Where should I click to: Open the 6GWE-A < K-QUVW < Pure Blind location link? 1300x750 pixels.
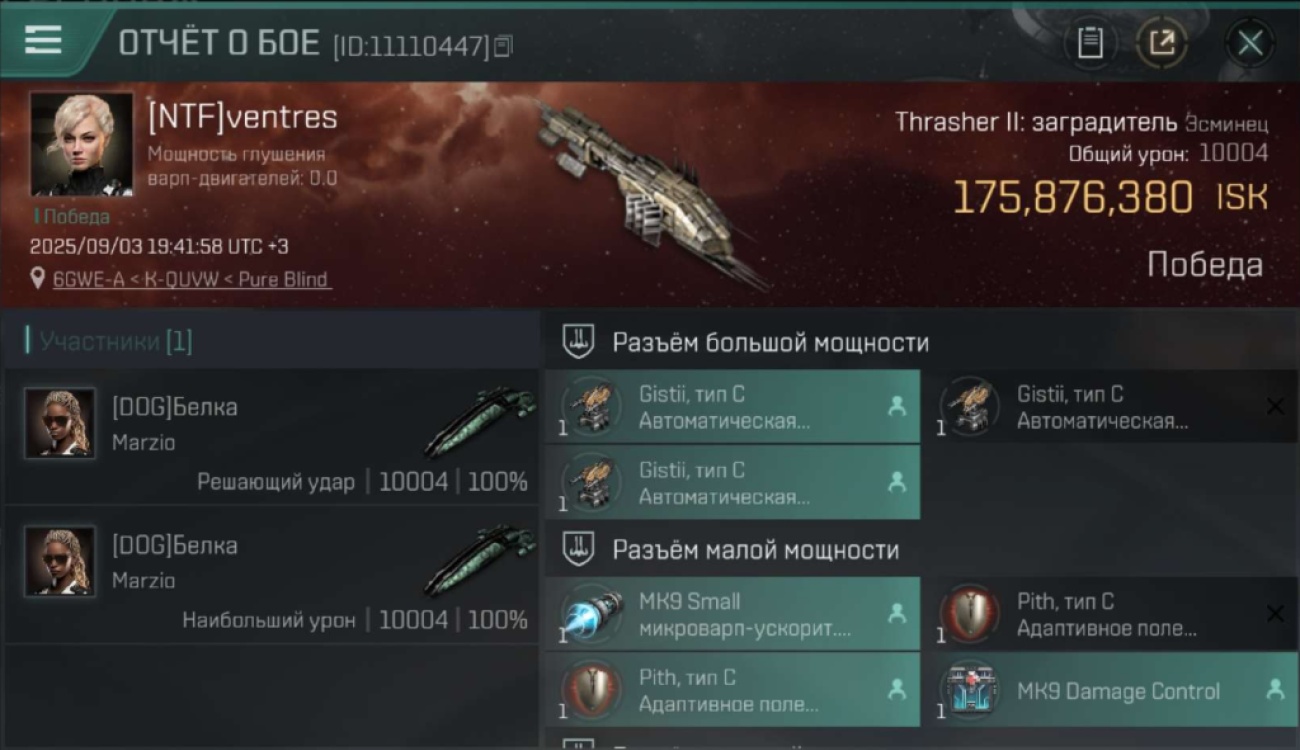[x=190, y=280]
